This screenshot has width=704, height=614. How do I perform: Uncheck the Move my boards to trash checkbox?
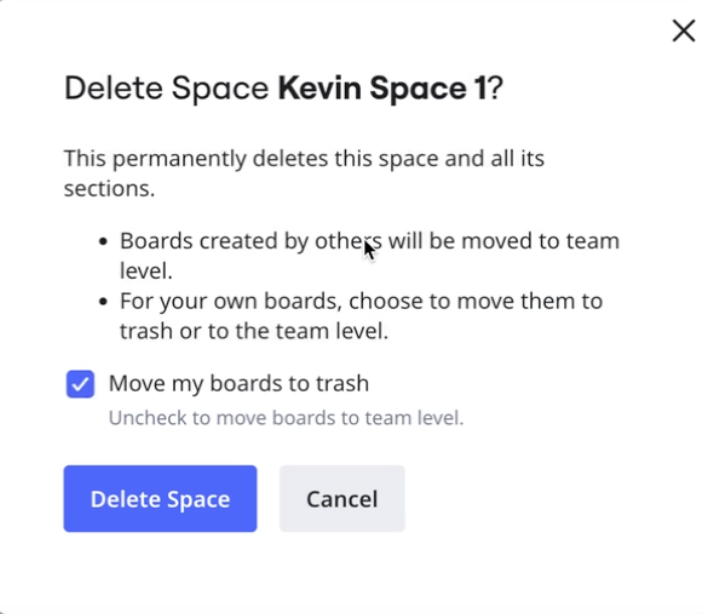point(80,384)
